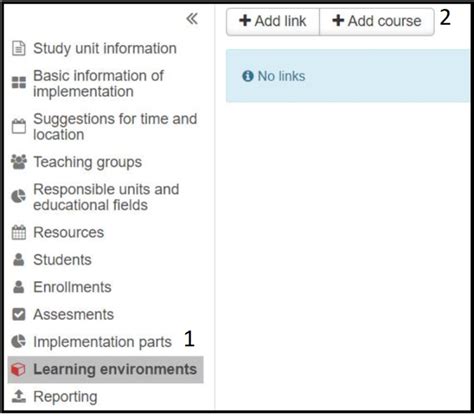Viewport: 474px width, 416px height.
Task: Click the Assesments checkmark icon
Action: coord(19,314)
